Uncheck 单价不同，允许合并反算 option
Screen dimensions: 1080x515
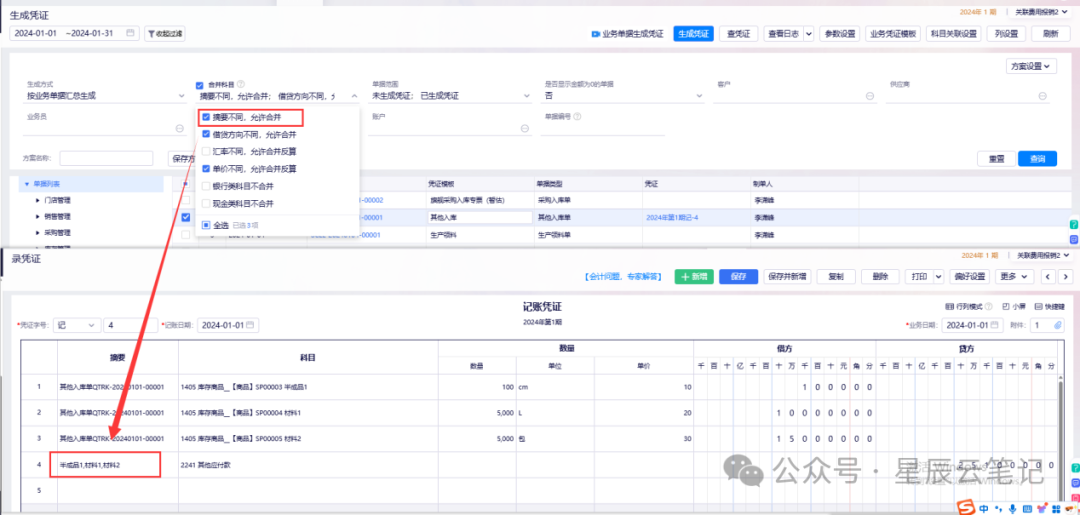click(206, 168)
